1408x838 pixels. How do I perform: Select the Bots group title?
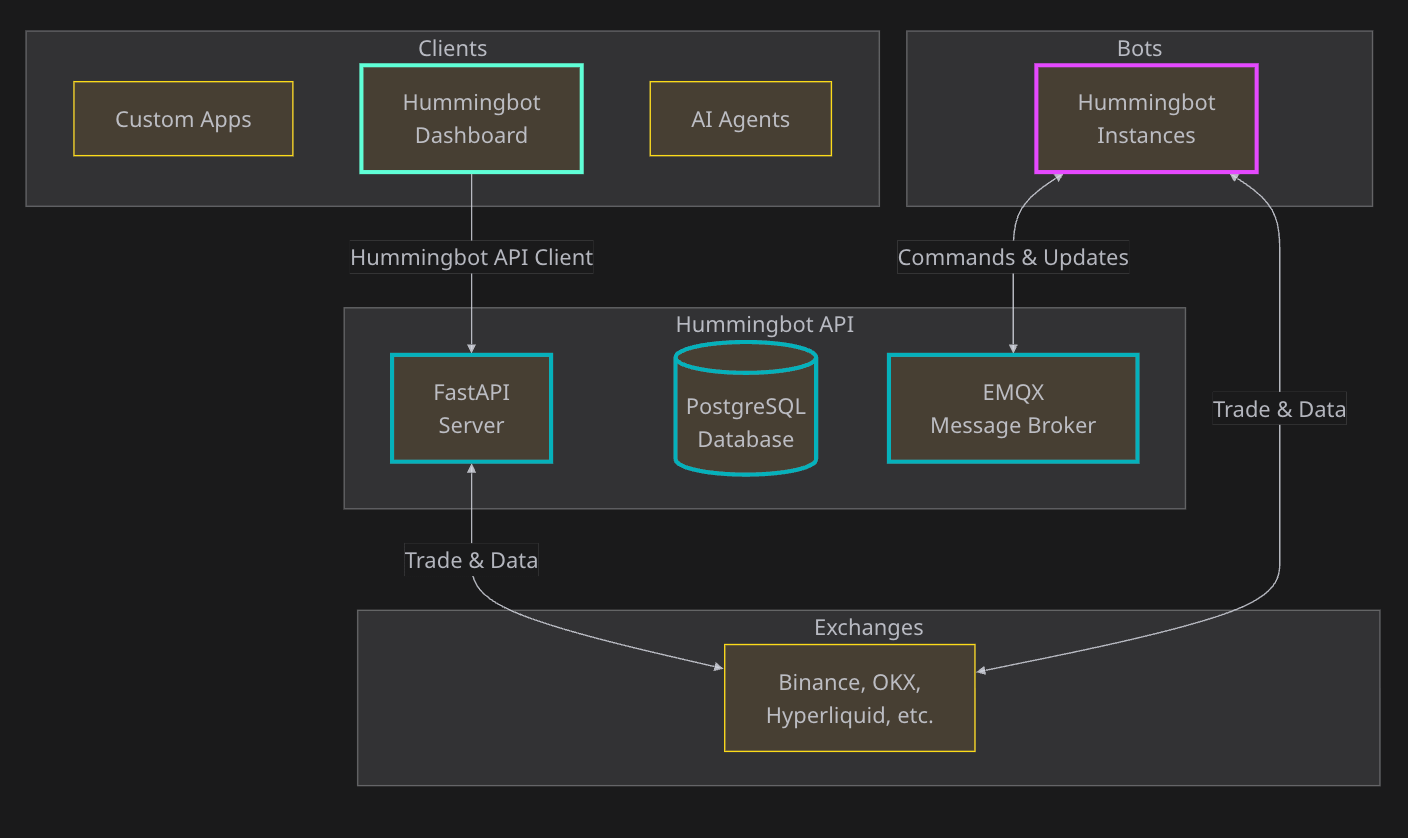[x=1139, y=48]
